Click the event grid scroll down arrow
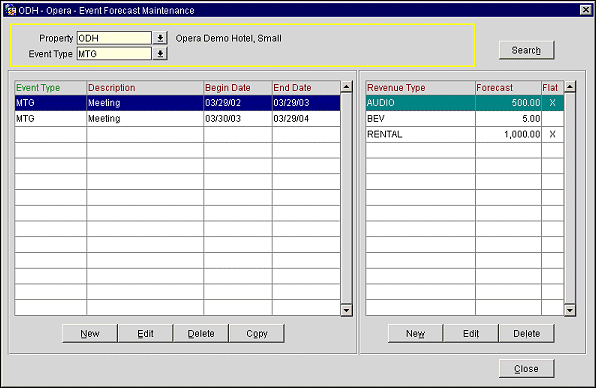This screenshot has width=596, height=388. [346, 310]
